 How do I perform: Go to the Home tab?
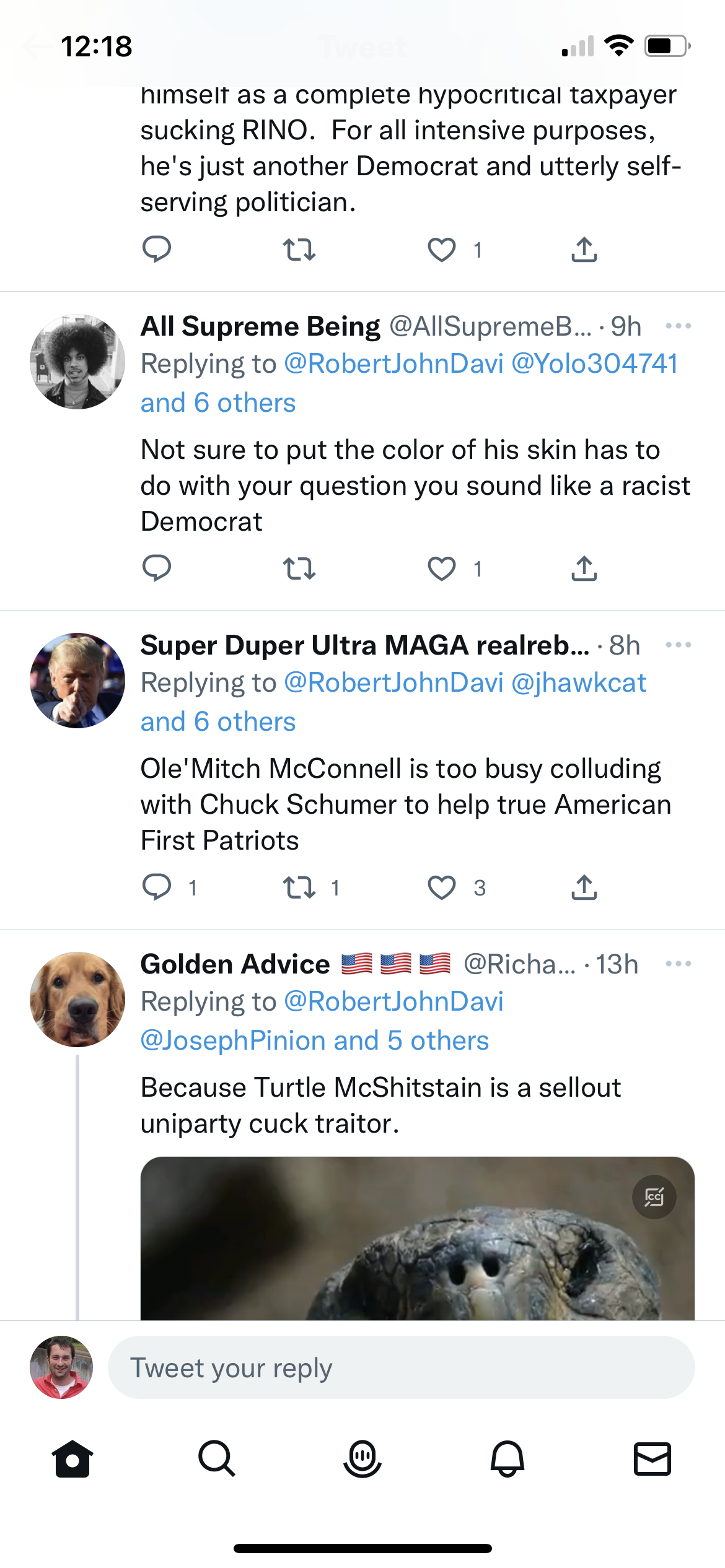point(72,1459)
